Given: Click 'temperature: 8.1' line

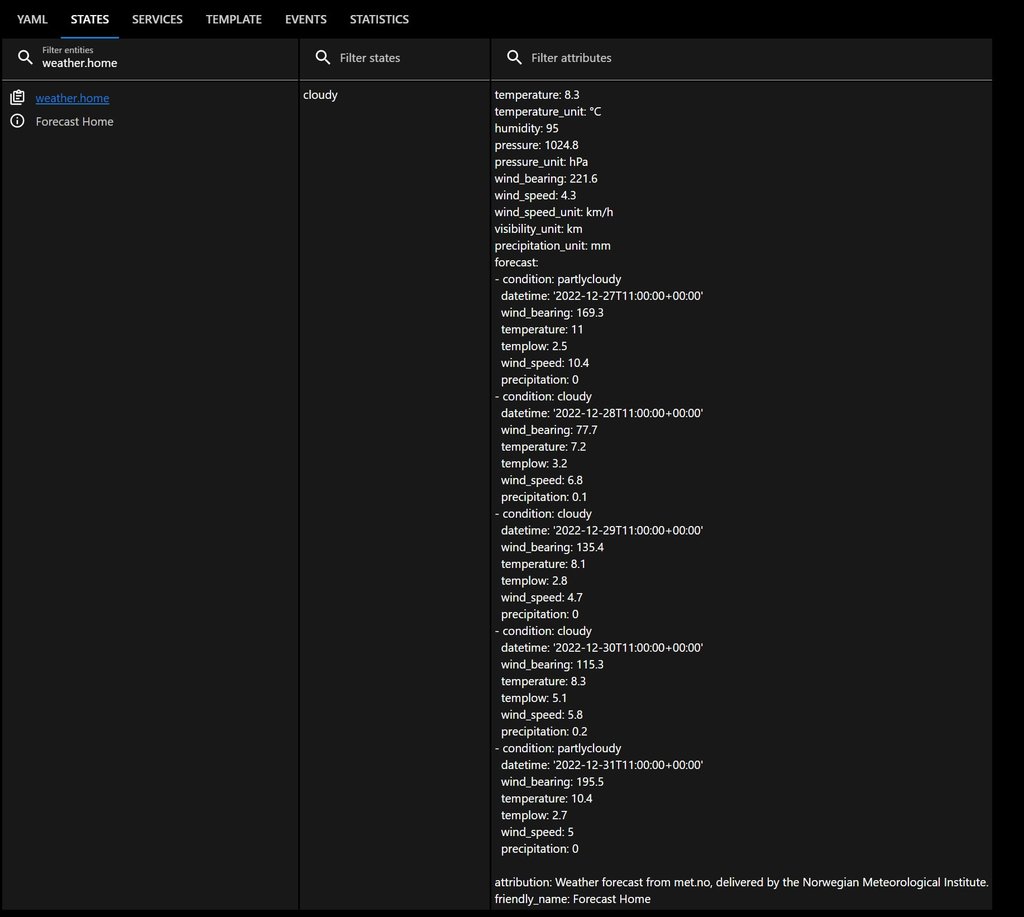Looking at the screenshot, I should pyautogui.click(x=543, y=564).
